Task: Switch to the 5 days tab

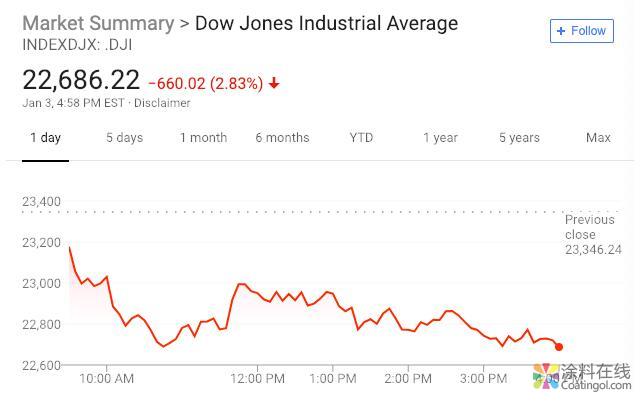Action: (x=124, y=138)
